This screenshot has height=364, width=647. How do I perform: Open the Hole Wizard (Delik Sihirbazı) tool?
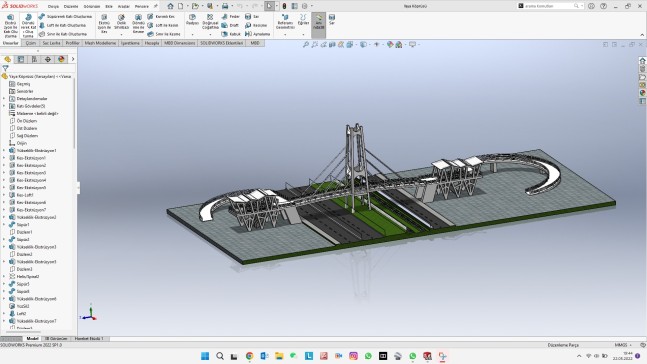pyautogui.click(x=121, y=23)
